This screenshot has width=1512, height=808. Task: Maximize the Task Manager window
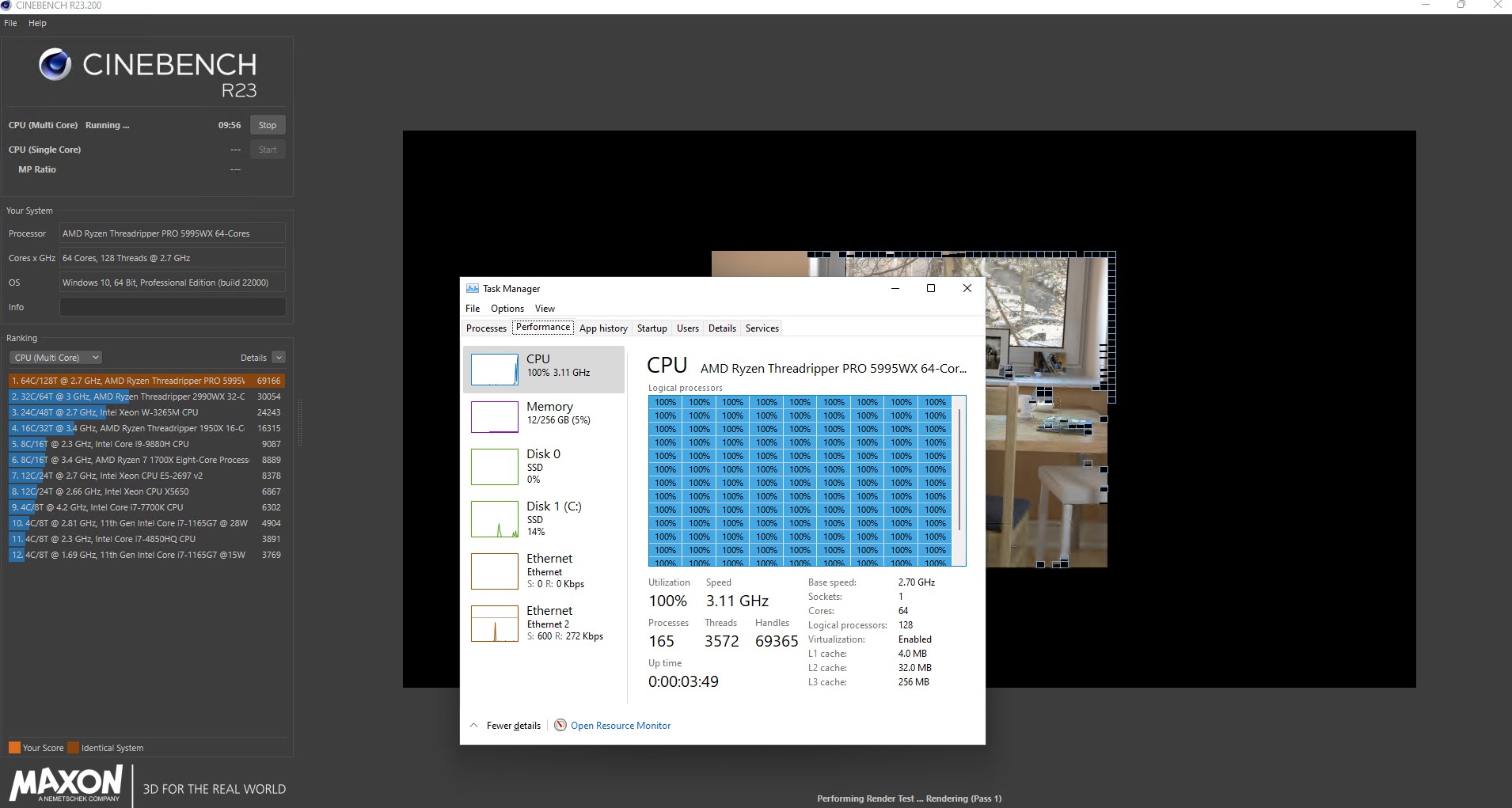931,288
